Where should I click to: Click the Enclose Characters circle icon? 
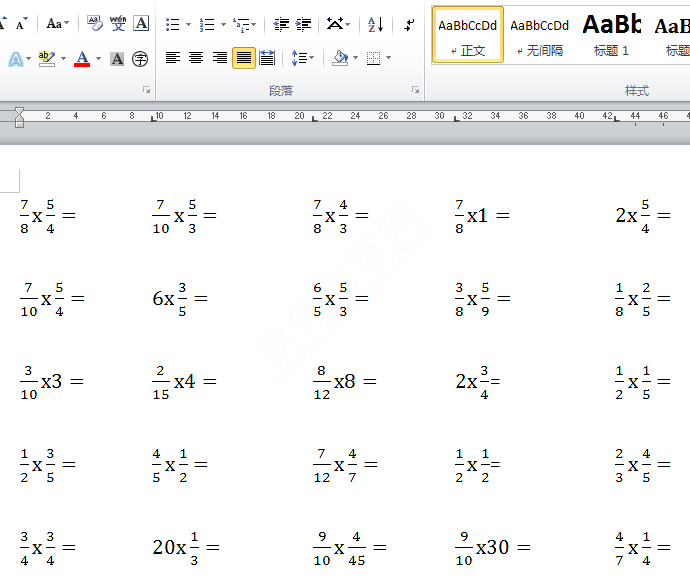[x=140, y=59]
